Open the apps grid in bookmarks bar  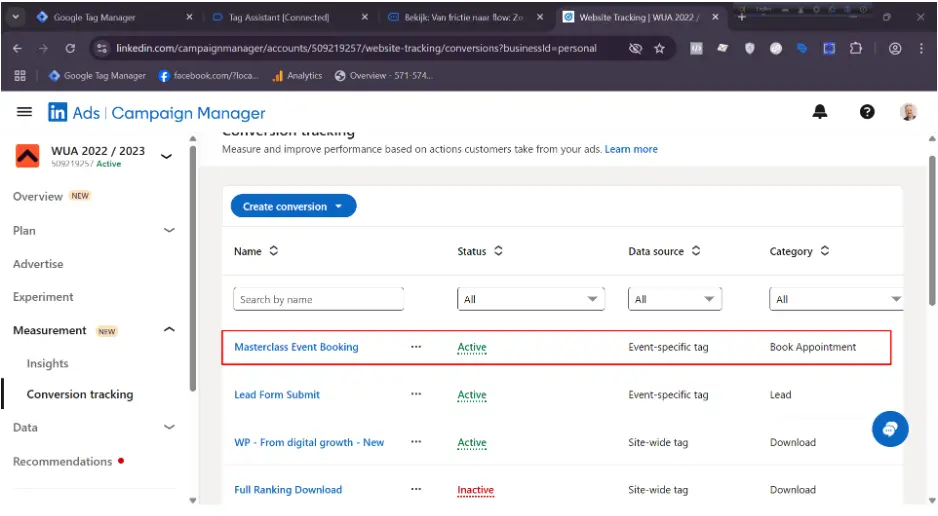(20, 75)
